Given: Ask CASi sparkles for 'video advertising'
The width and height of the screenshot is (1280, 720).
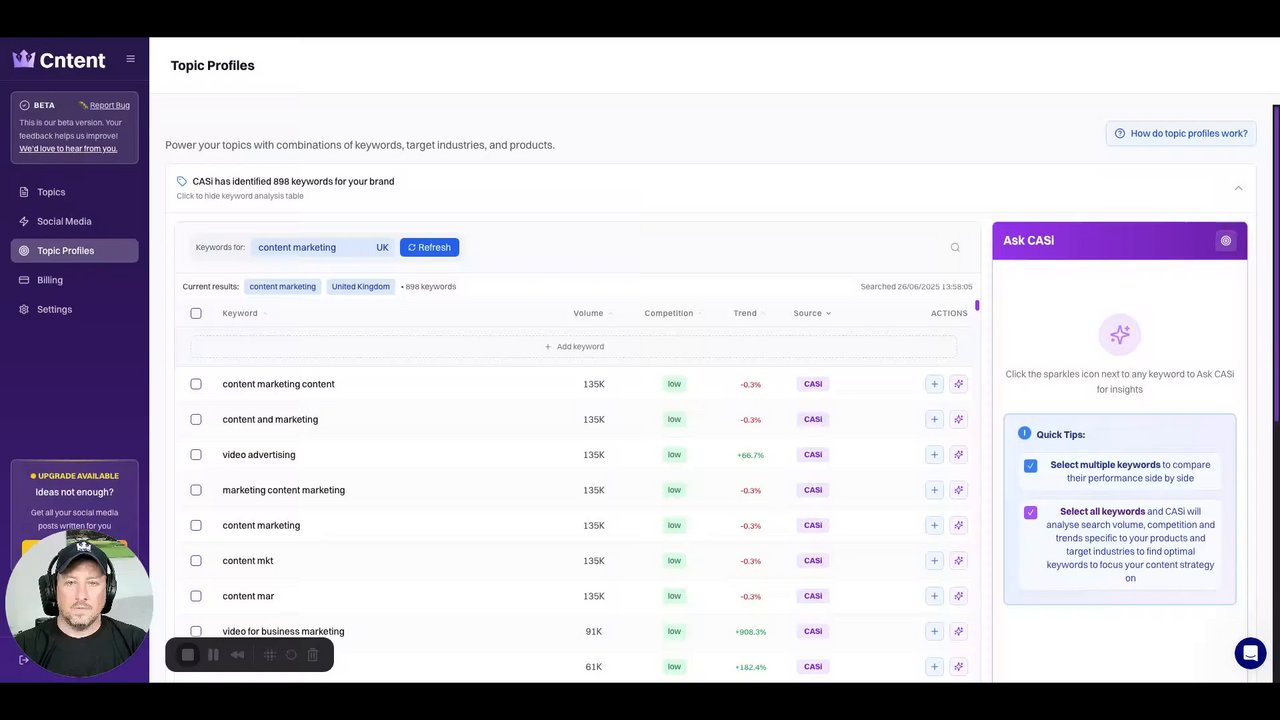Looking at the screenshot, I should (958, 455).
